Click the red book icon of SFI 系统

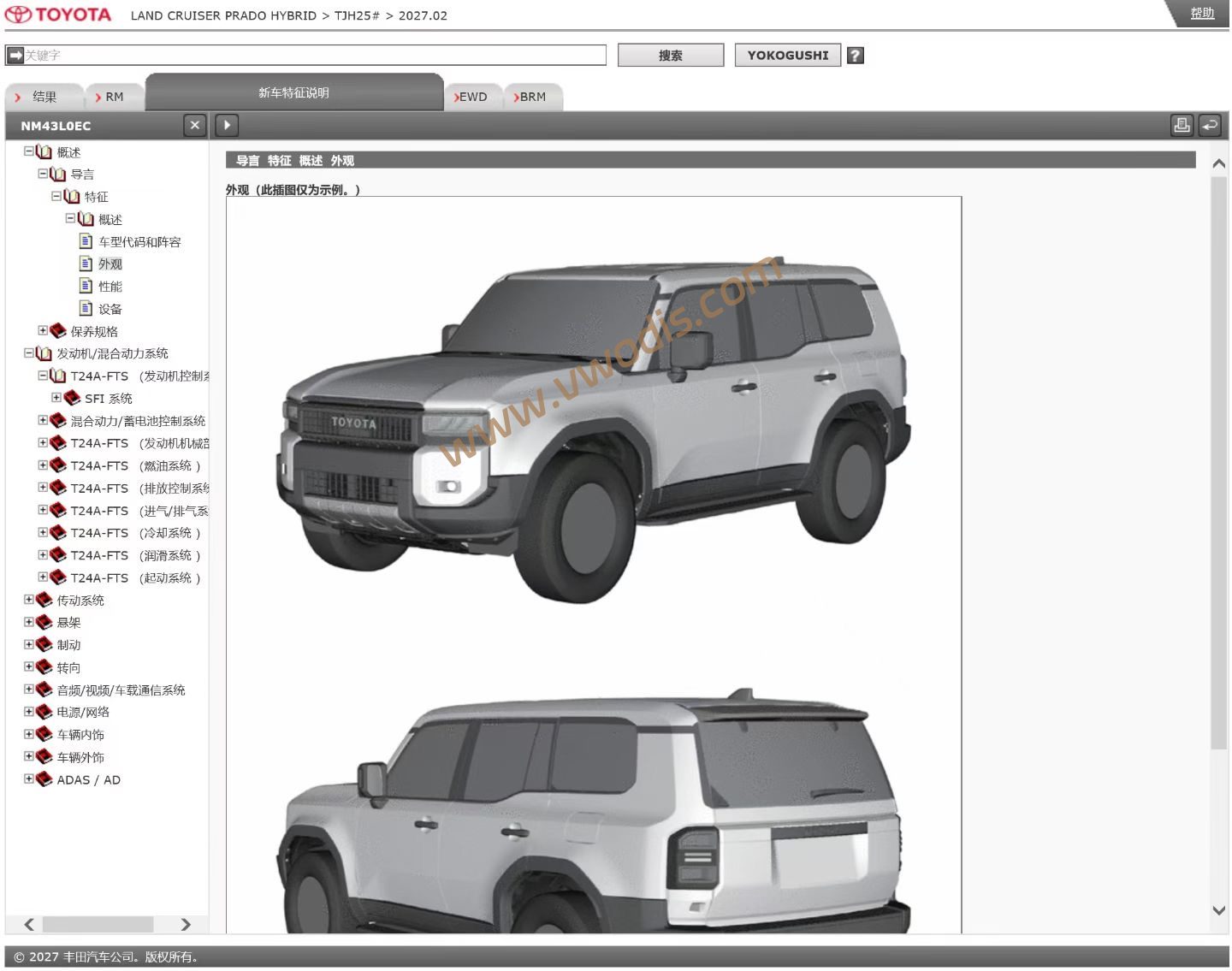pos(73,398)
